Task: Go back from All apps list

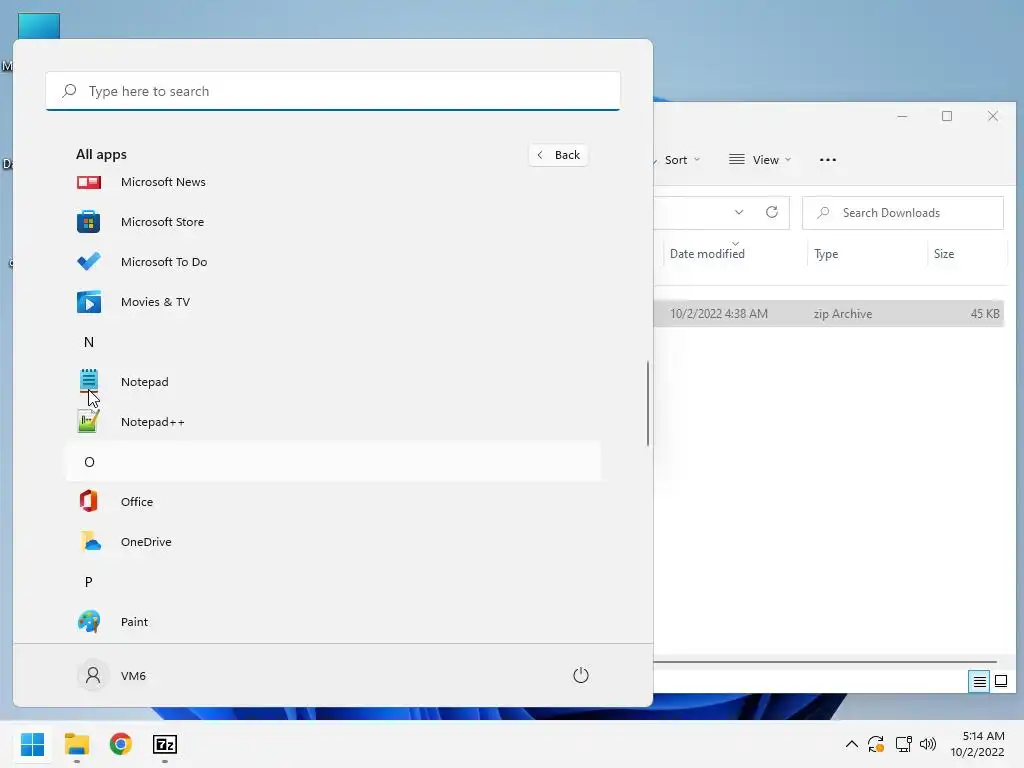Action: click(x=558, y=155)
